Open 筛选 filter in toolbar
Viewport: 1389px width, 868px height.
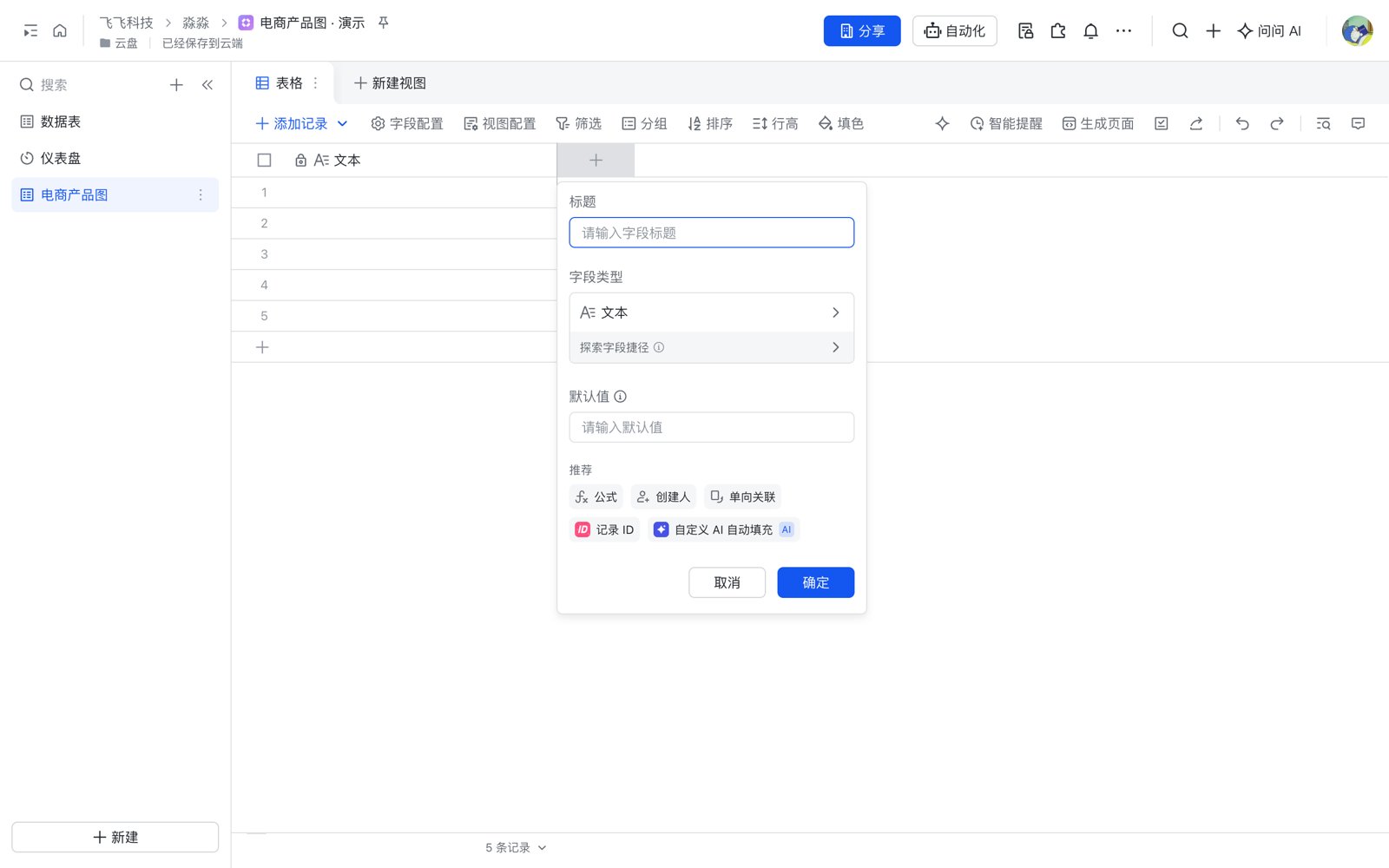(578, 123)
